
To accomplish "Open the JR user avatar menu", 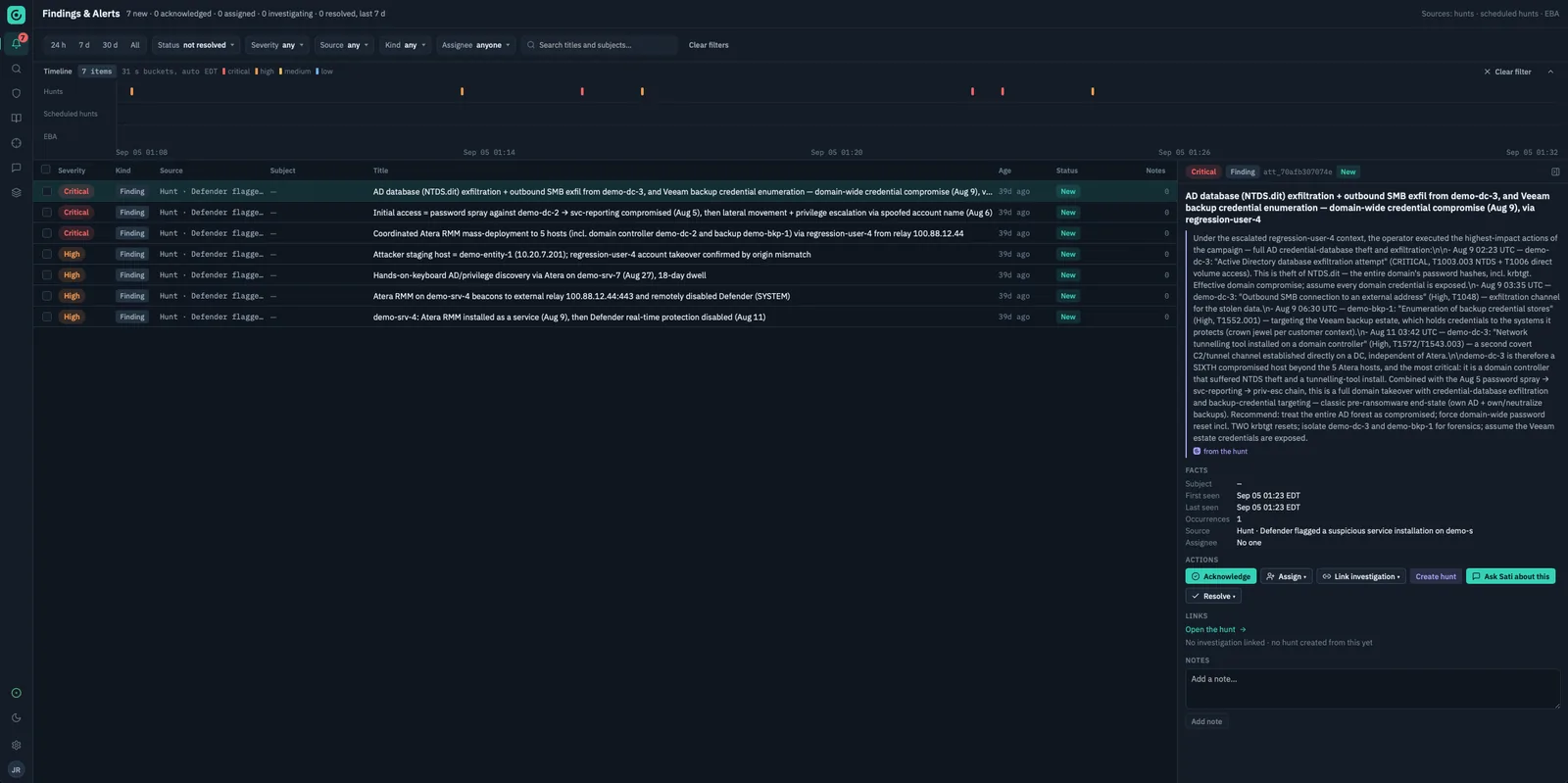I will (x=16, y=770).
